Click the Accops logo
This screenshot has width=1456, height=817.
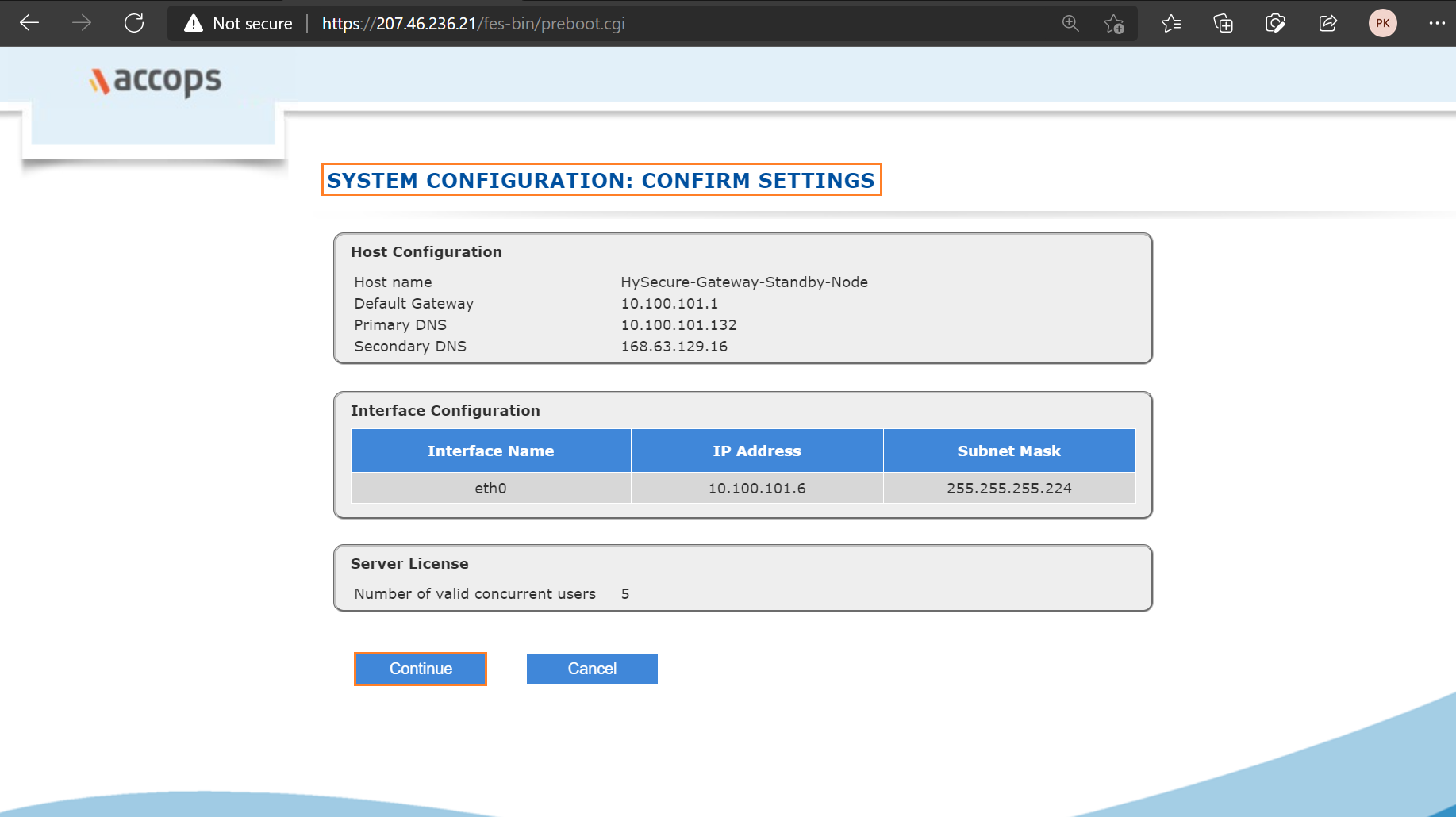point(156,80)
